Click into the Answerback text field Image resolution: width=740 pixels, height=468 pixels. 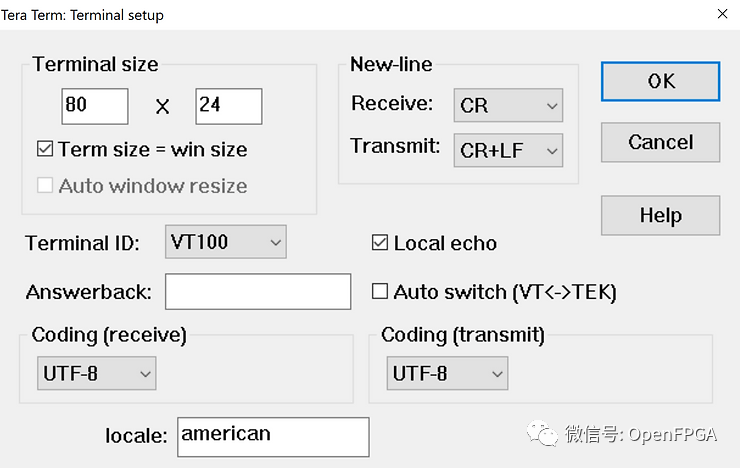258,292
